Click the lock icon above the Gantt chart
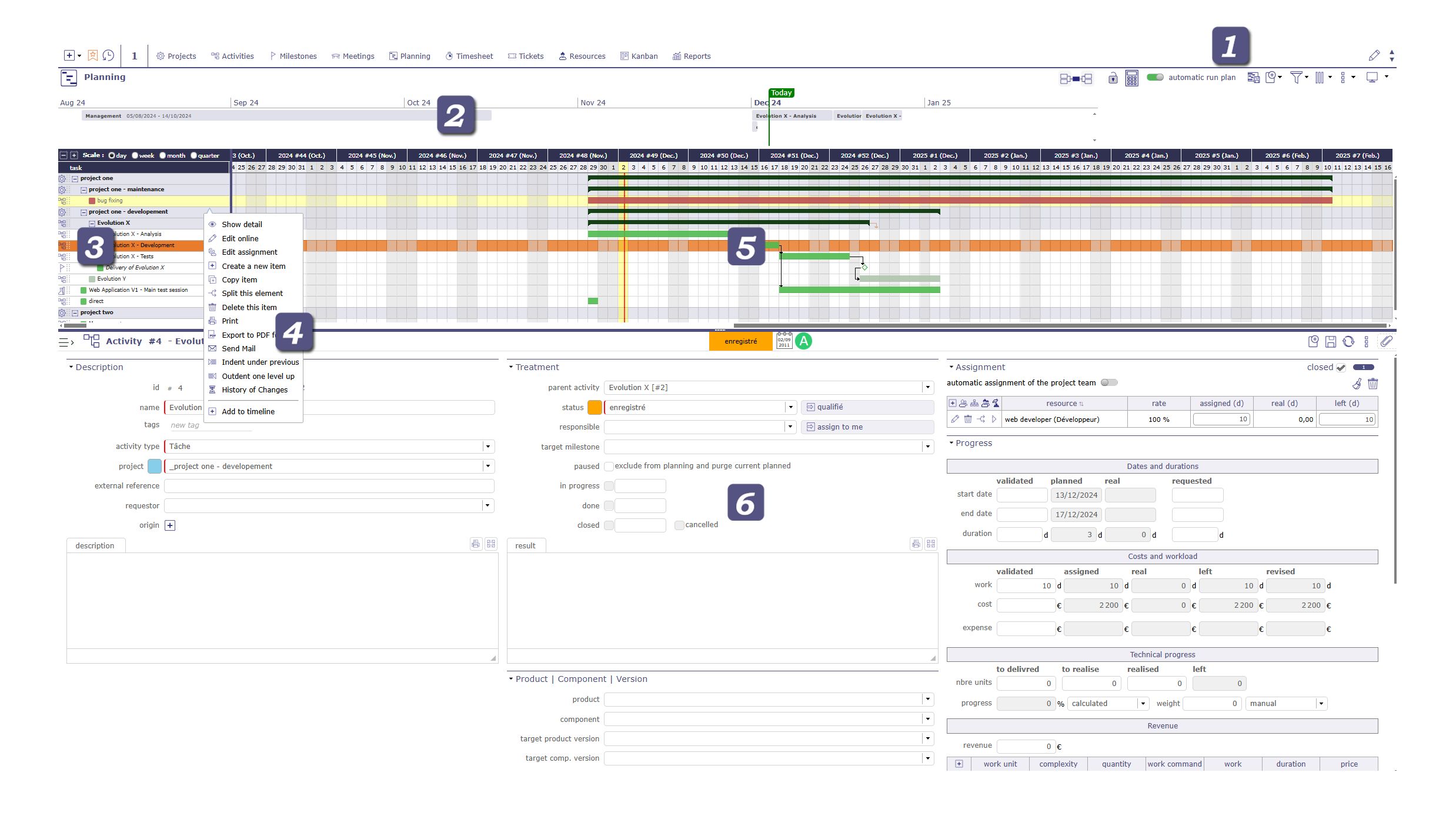Screen dimensions: 1456x829 click(x=1113, y=78)
